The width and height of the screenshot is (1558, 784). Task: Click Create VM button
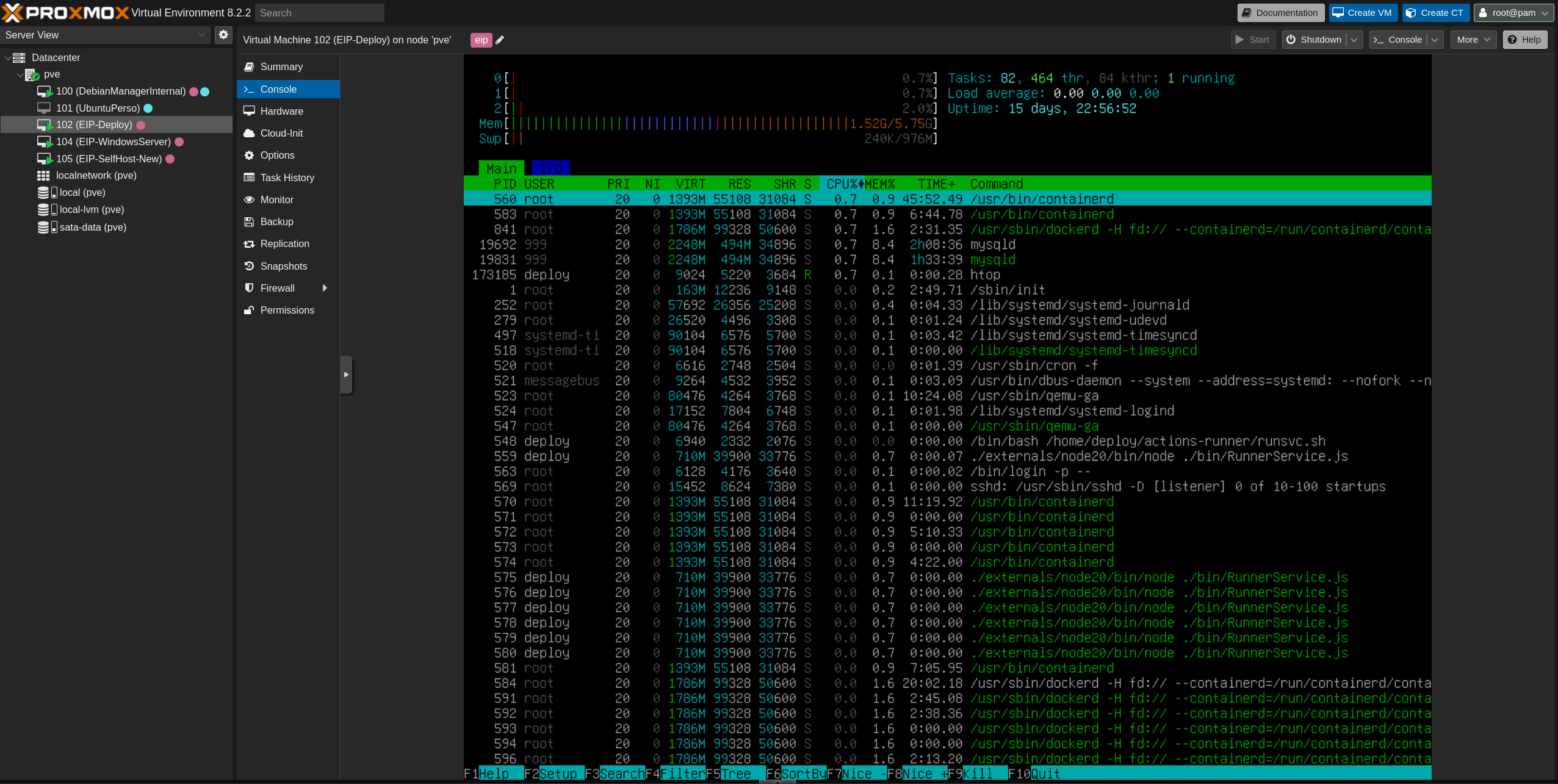[x=1363, y=13]
